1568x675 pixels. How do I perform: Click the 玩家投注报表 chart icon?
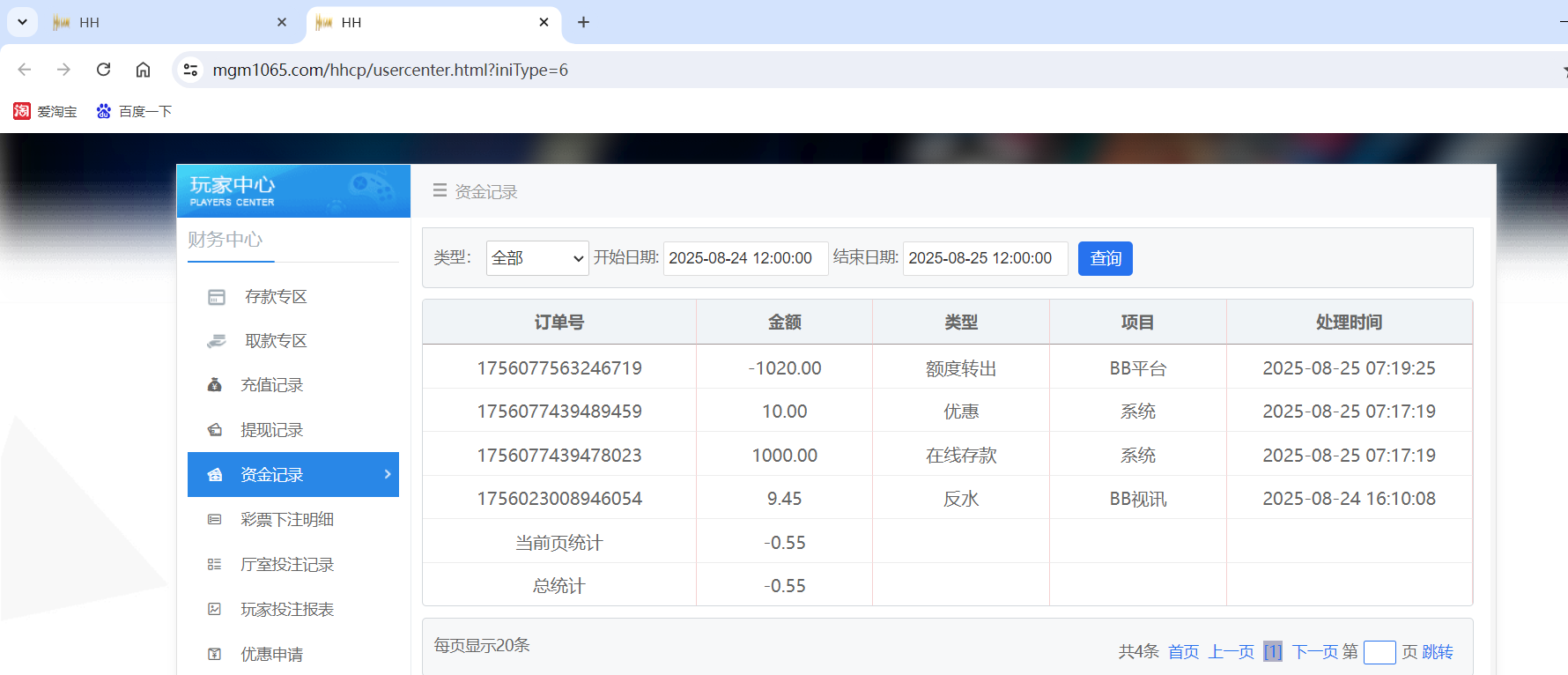tap(214, 610)
